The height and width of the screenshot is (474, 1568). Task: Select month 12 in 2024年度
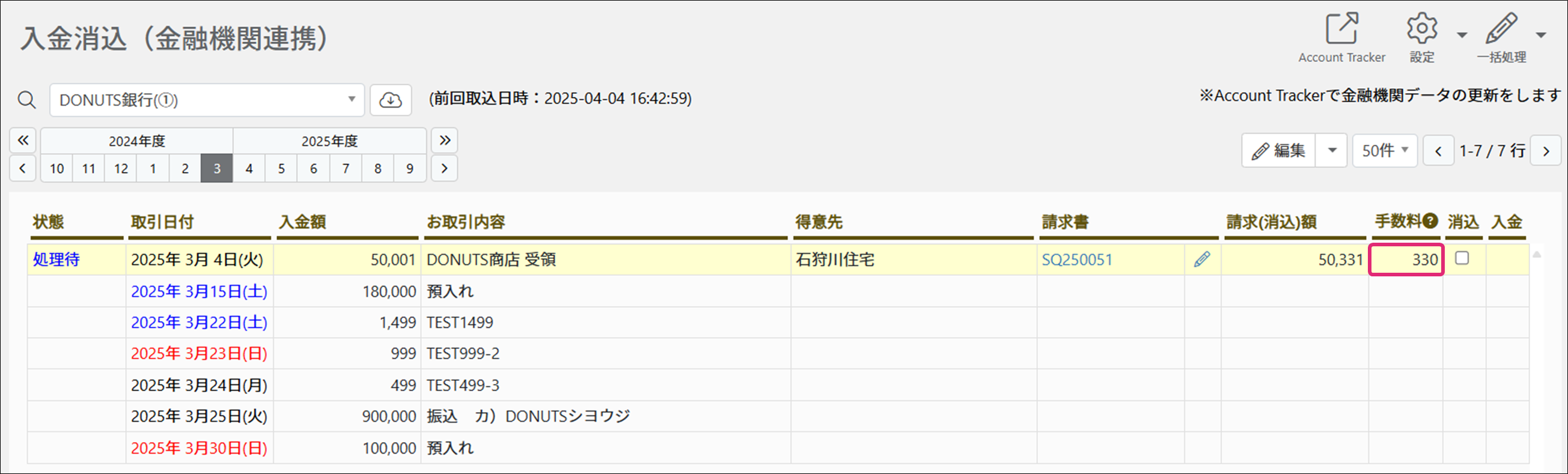tap(121, 169)
